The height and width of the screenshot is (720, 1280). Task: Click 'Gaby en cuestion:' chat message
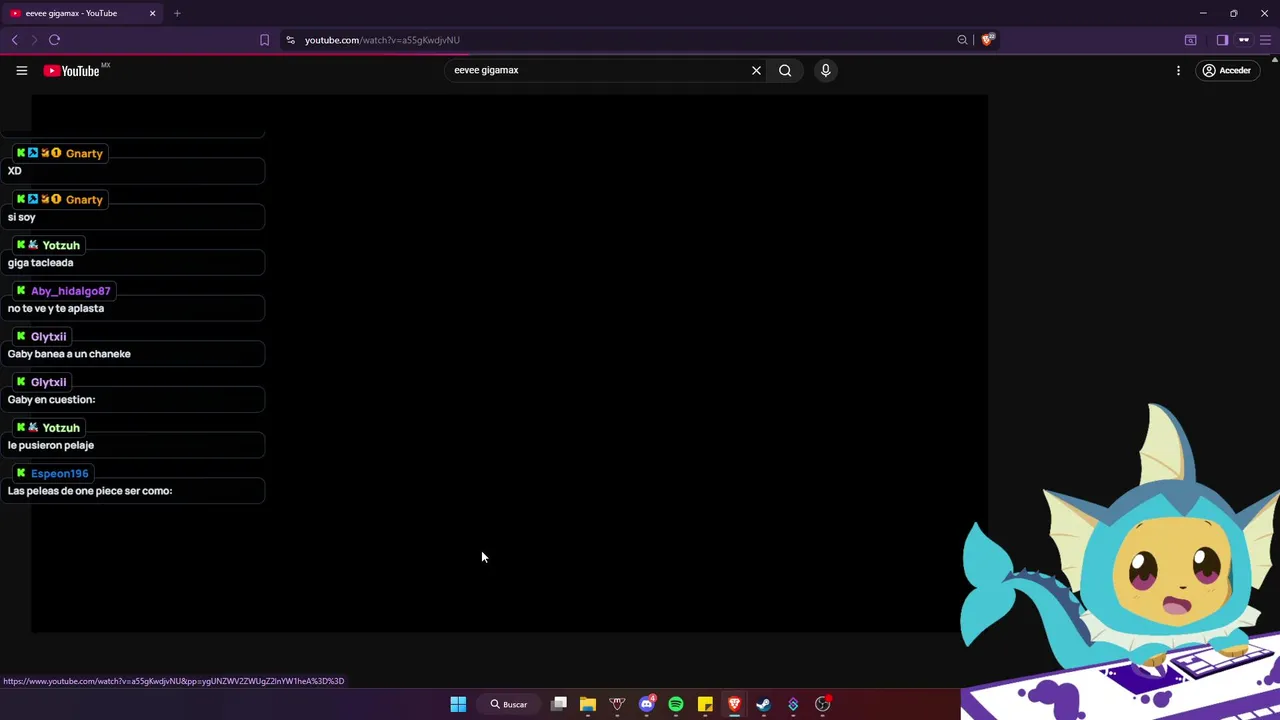[x=51, y=400]
